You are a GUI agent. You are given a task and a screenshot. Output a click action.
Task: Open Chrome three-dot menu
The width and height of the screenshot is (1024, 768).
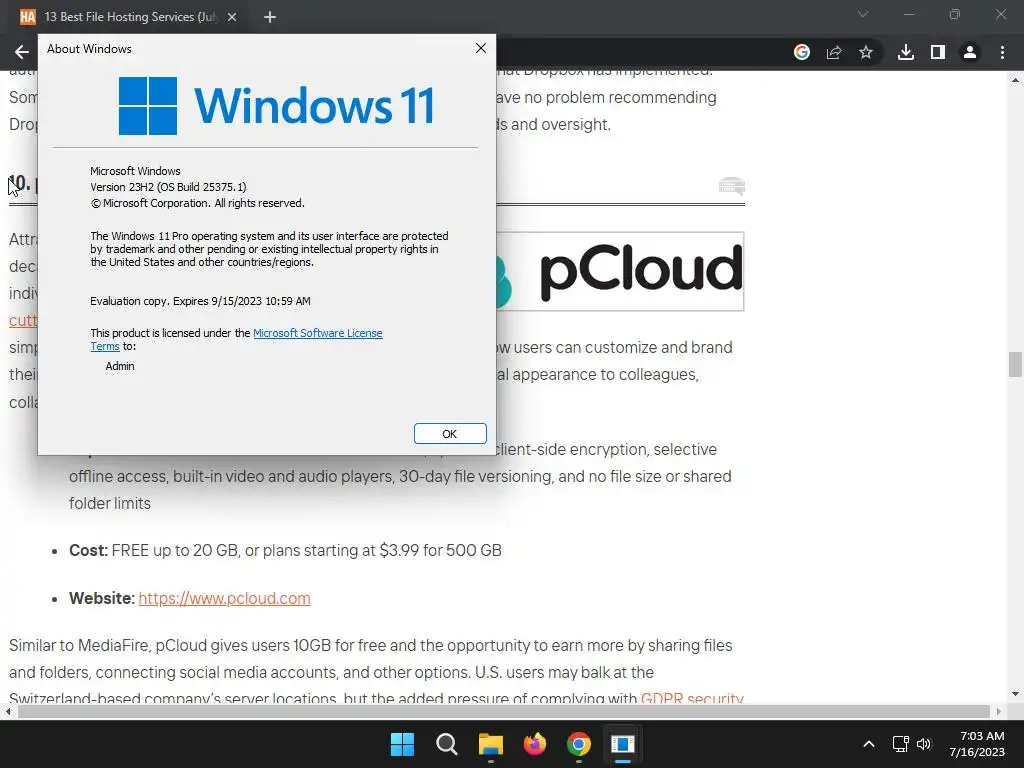click(1002, 52)
